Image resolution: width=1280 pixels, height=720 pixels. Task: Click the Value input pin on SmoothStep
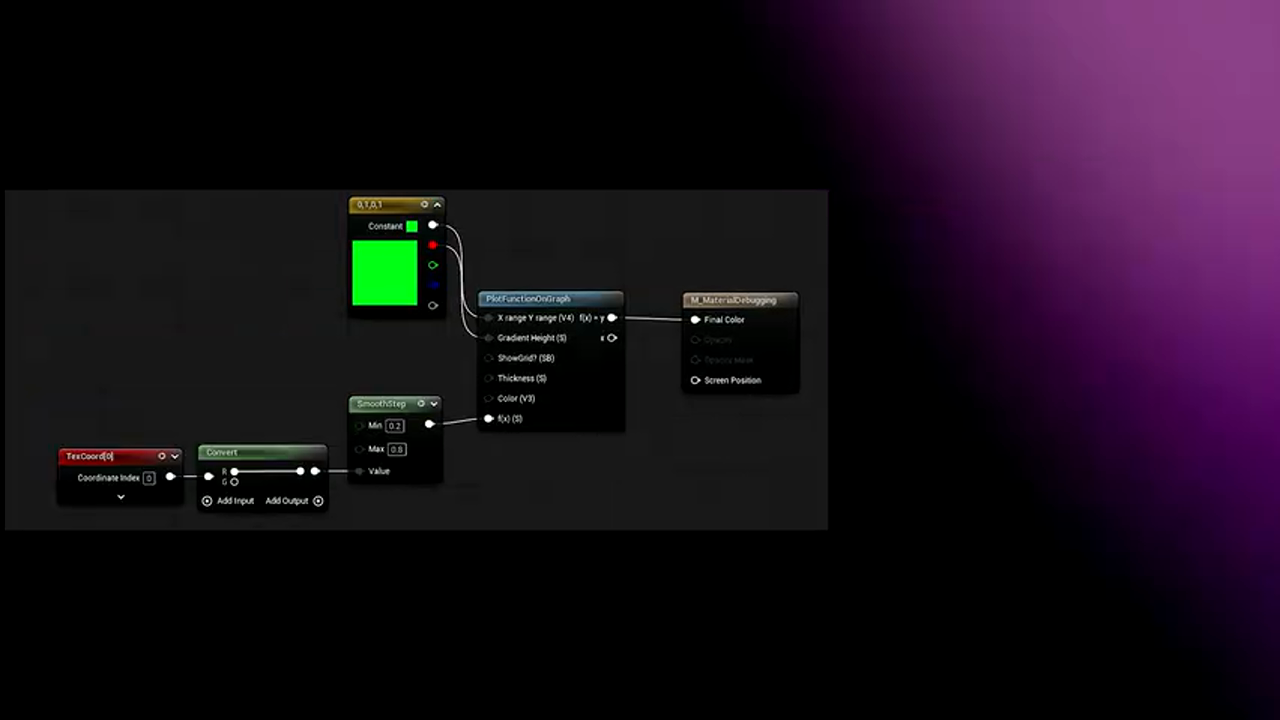click(359, 471)
